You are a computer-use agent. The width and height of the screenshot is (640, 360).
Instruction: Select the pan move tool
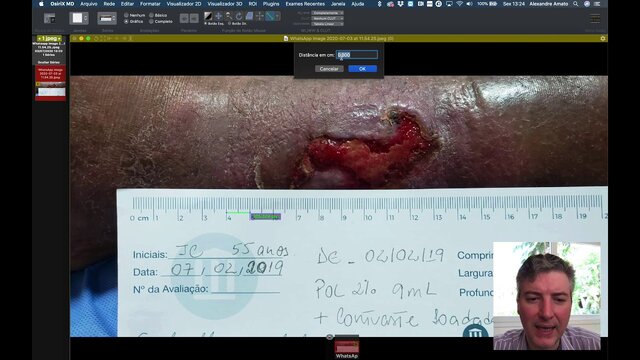[218, 16]
